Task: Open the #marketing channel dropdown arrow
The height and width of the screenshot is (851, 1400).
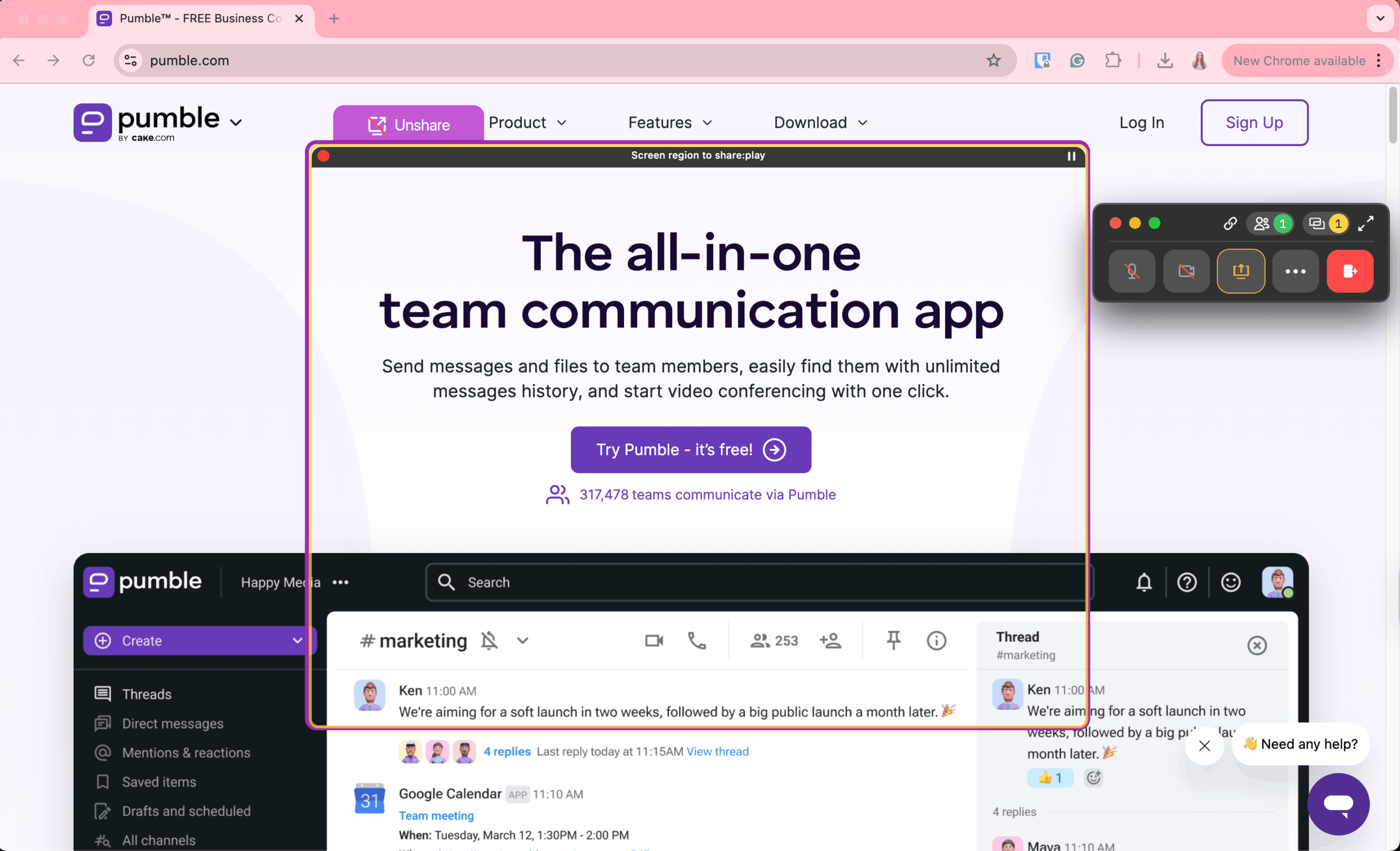Action: click(x=522, y=641)
